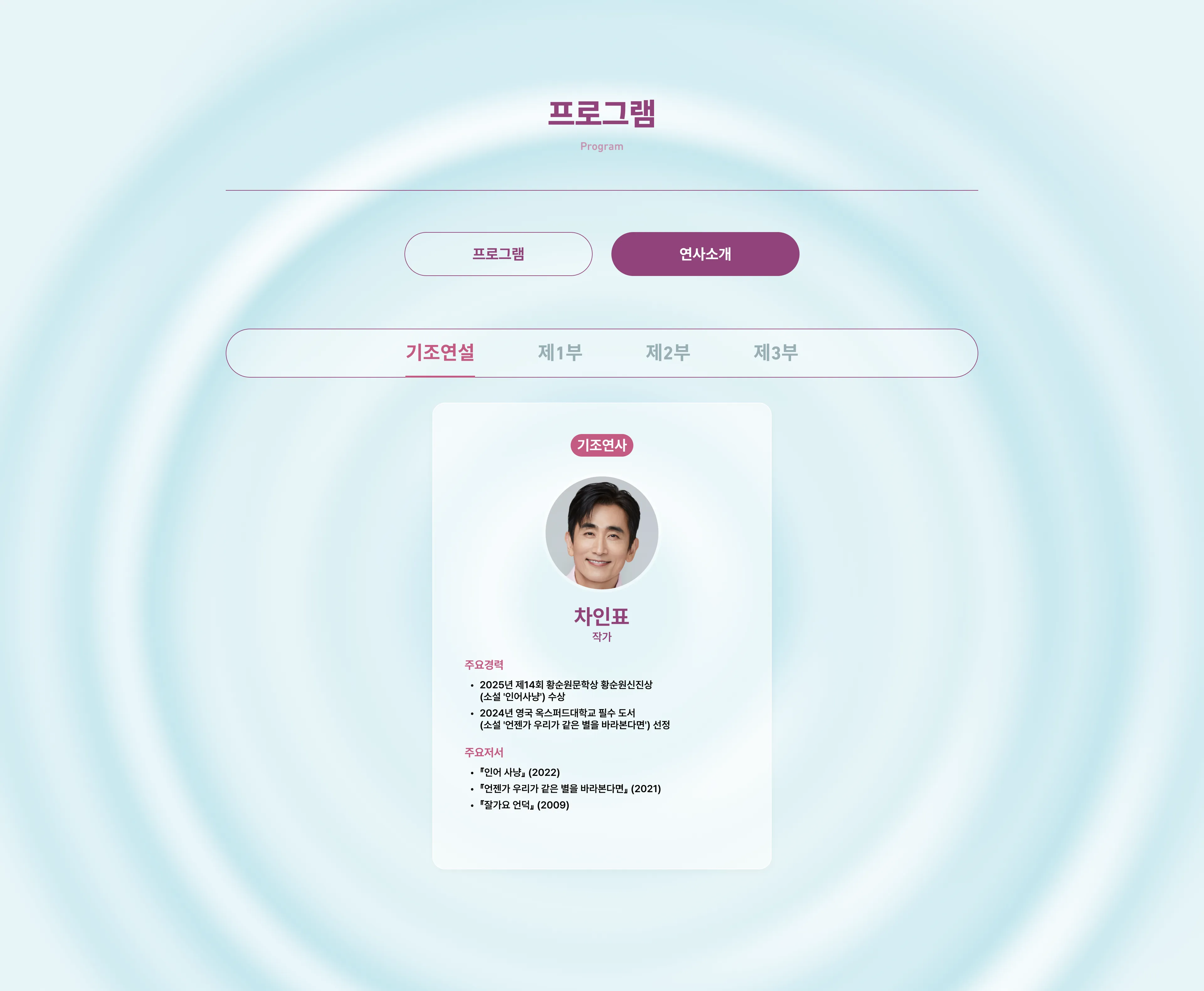
Task: Click the speaker name 차인표
Action: (601, 616)
